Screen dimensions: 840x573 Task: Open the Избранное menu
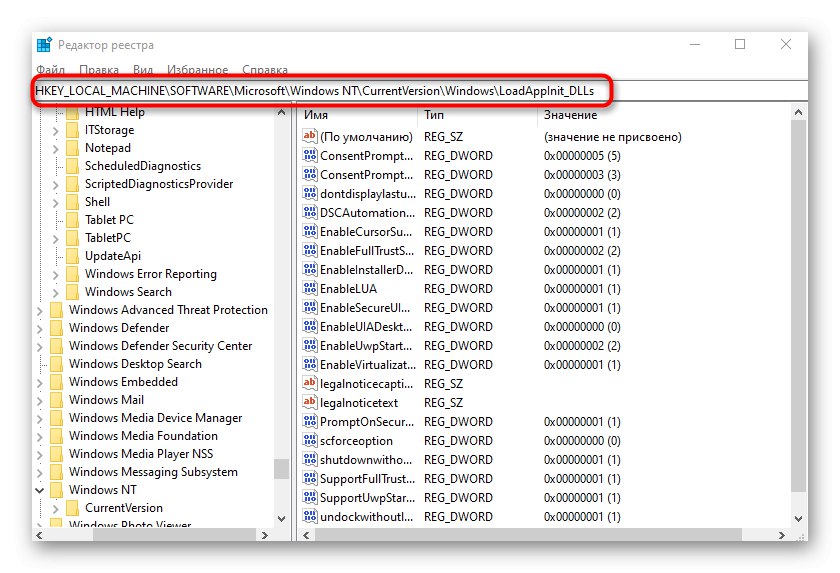pos(198,70)
